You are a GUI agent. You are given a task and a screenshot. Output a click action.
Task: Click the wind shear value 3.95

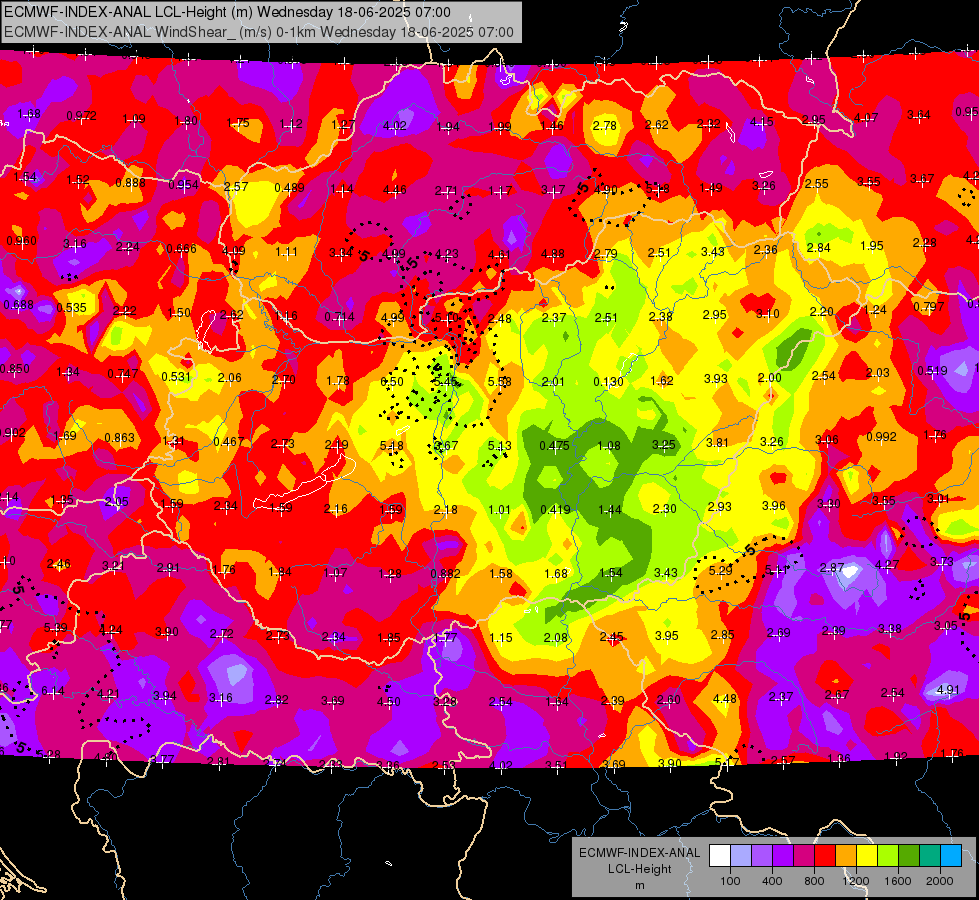[x=667, y=635]
